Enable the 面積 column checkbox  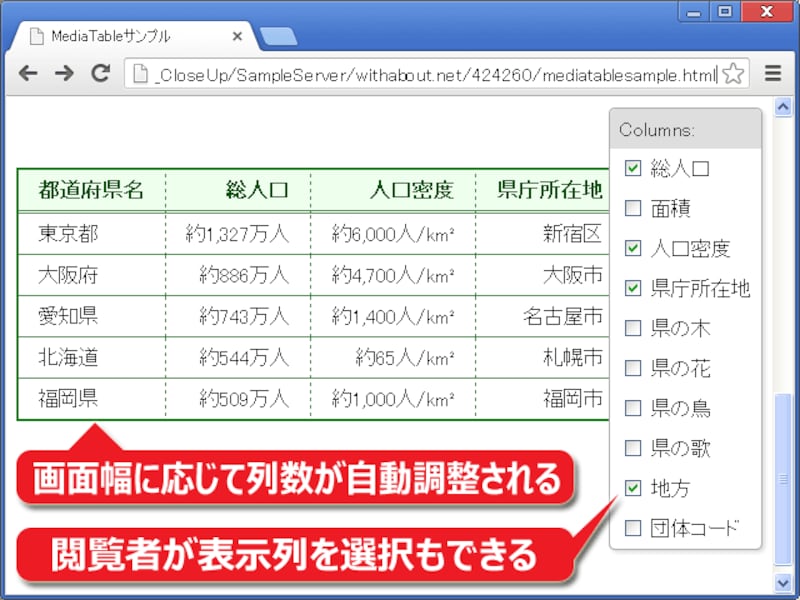coord(633,208)
